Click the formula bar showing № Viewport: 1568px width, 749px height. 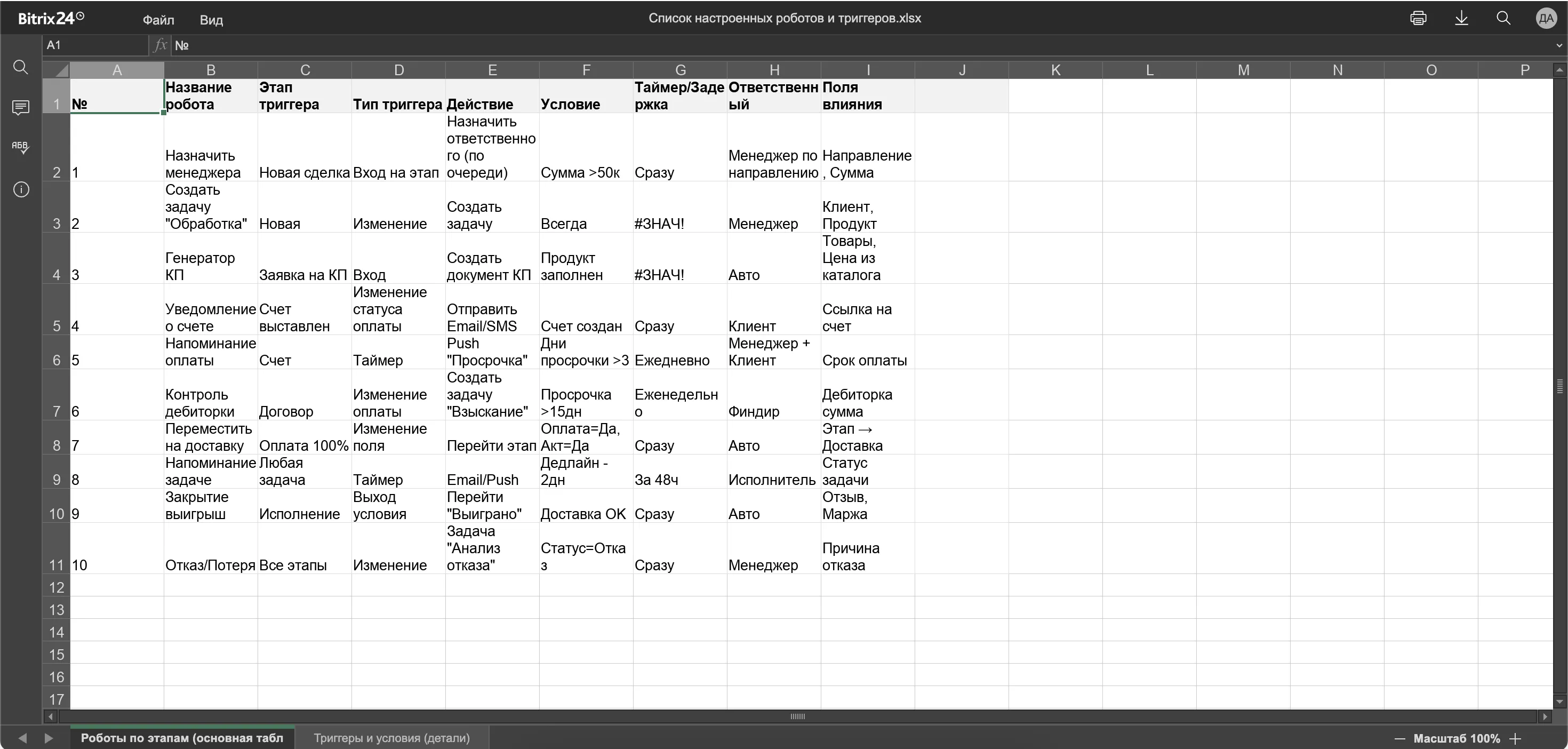pos(861,45)
